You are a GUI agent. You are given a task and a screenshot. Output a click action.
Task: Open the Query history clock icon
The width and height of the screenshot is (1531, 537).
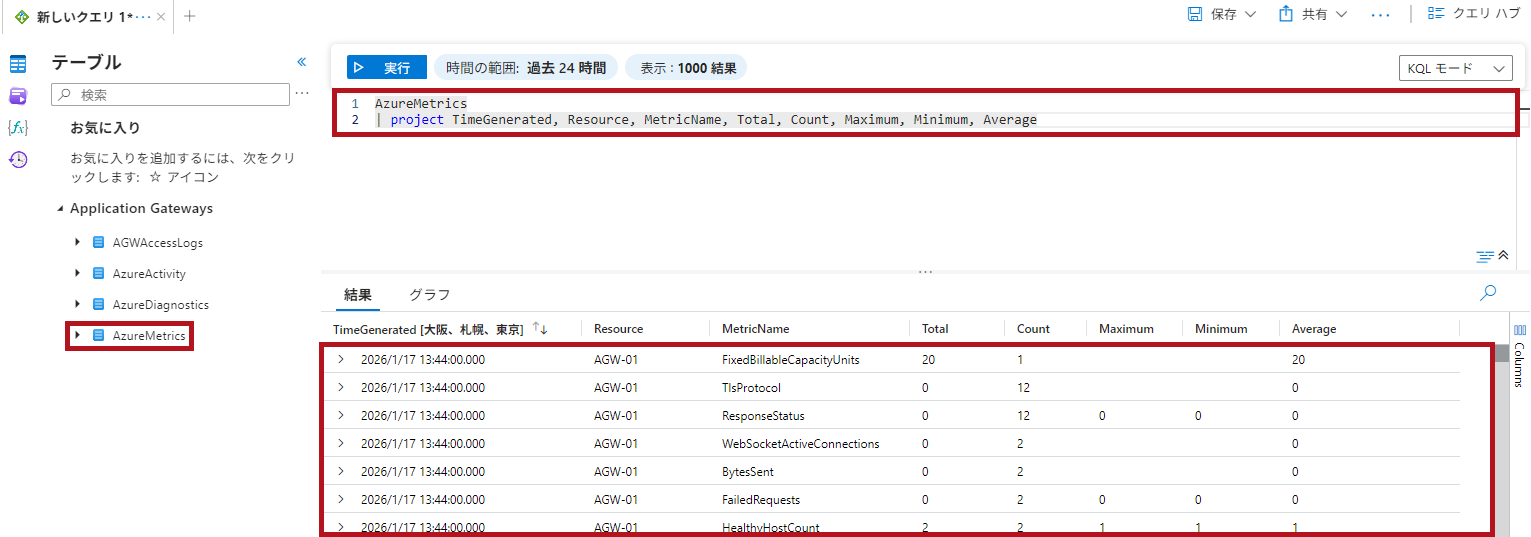point(18,160)
